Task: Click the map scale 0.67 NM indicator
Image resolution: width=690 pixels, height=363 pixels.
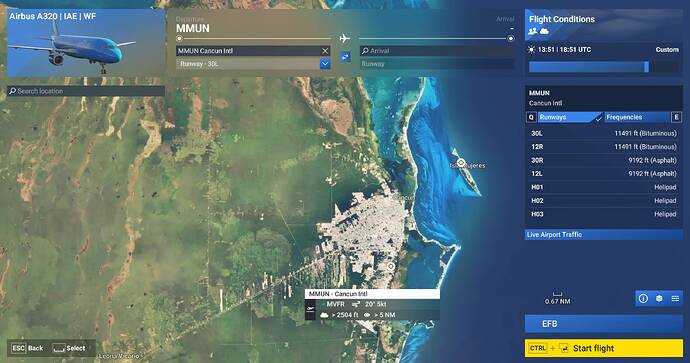Action: pyautogui.click(x=557, y=298)
